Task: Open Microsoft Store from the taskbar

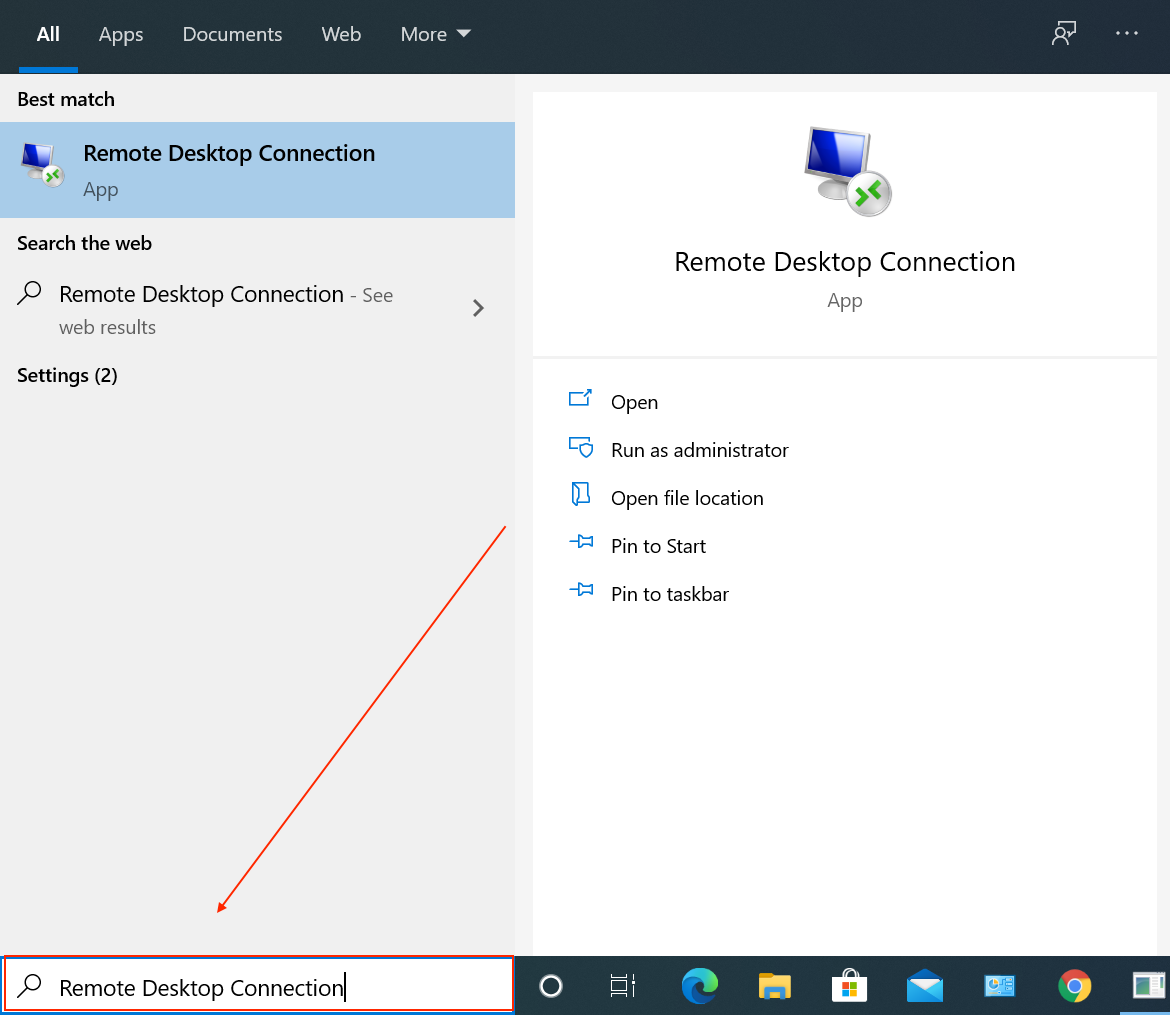Action: pos(849,986)
